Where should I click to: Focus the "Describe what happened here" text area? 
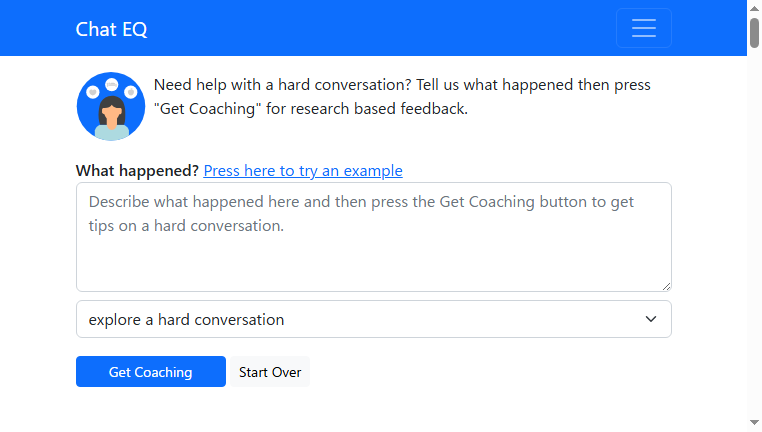(374, 237)
